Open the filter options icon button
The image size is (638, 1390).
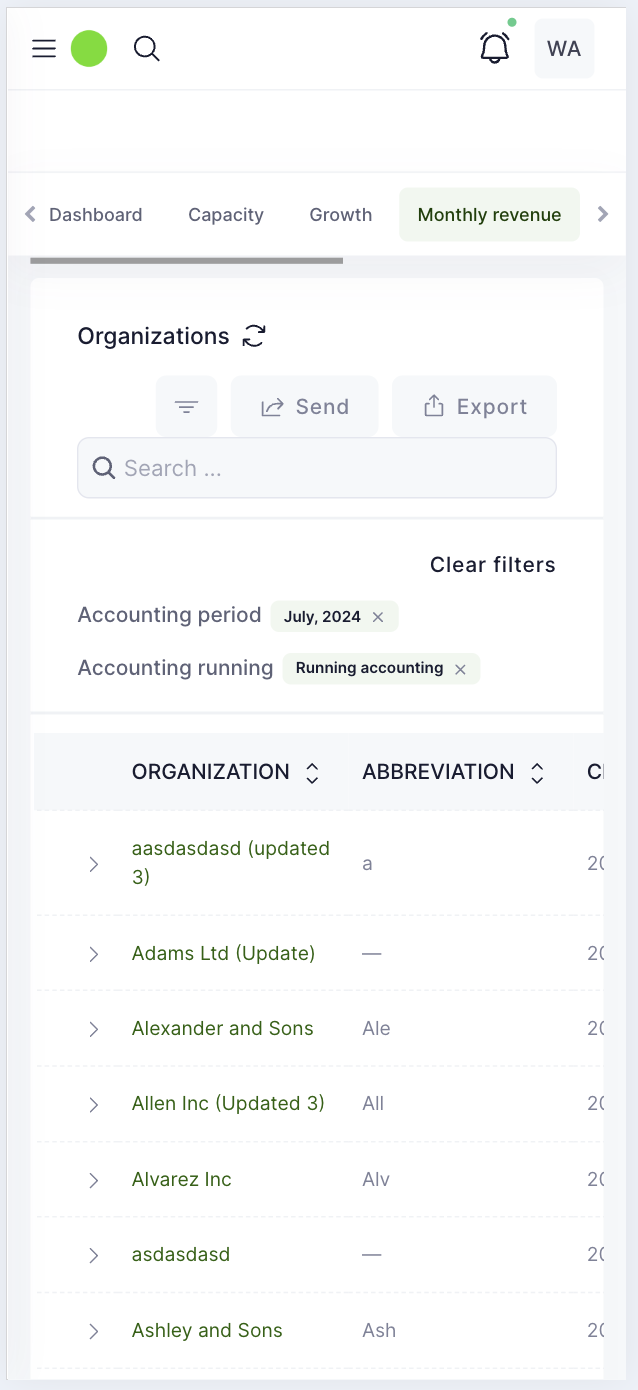click(x=186, y=407)
